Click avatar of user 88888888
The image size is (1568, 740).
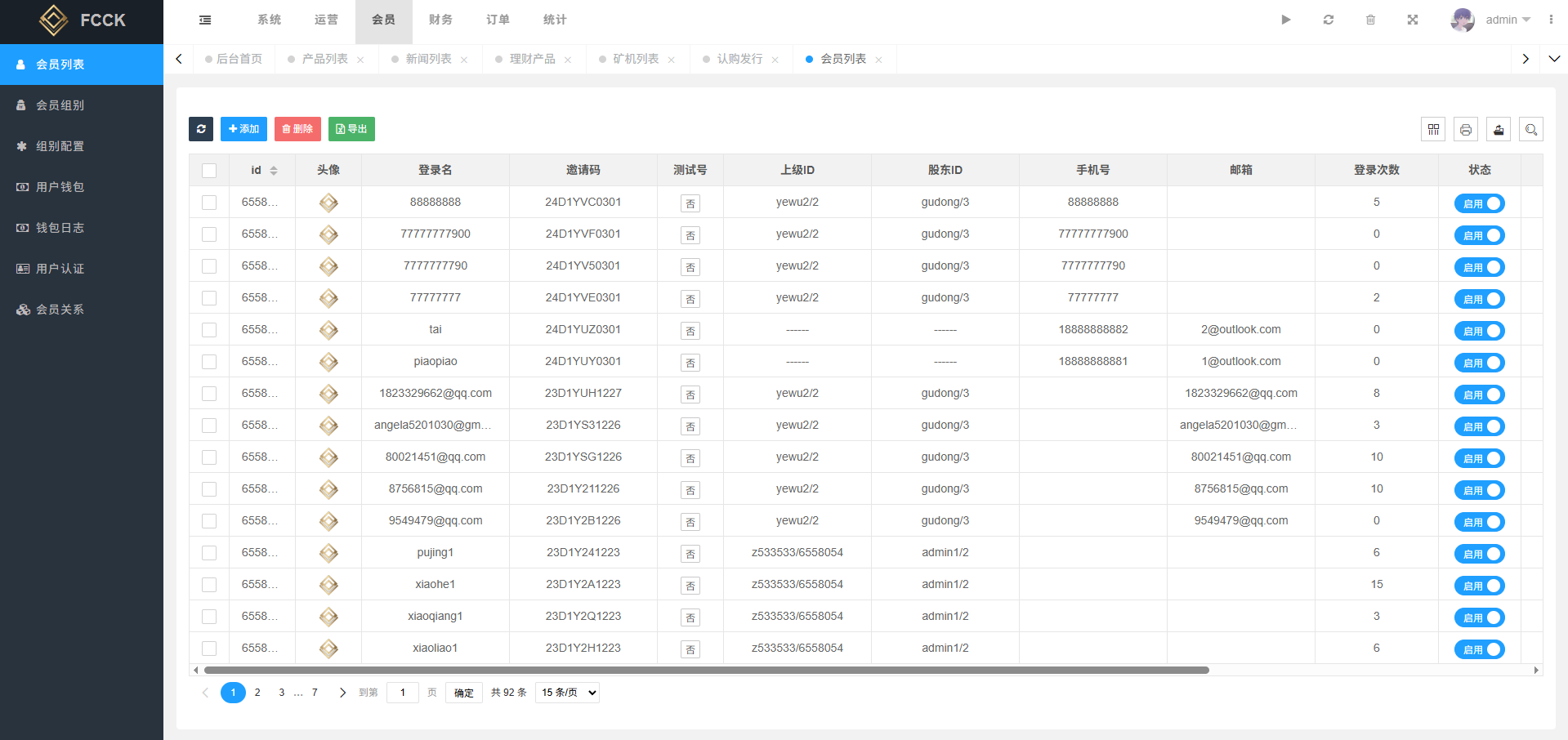tap(328, 203)
